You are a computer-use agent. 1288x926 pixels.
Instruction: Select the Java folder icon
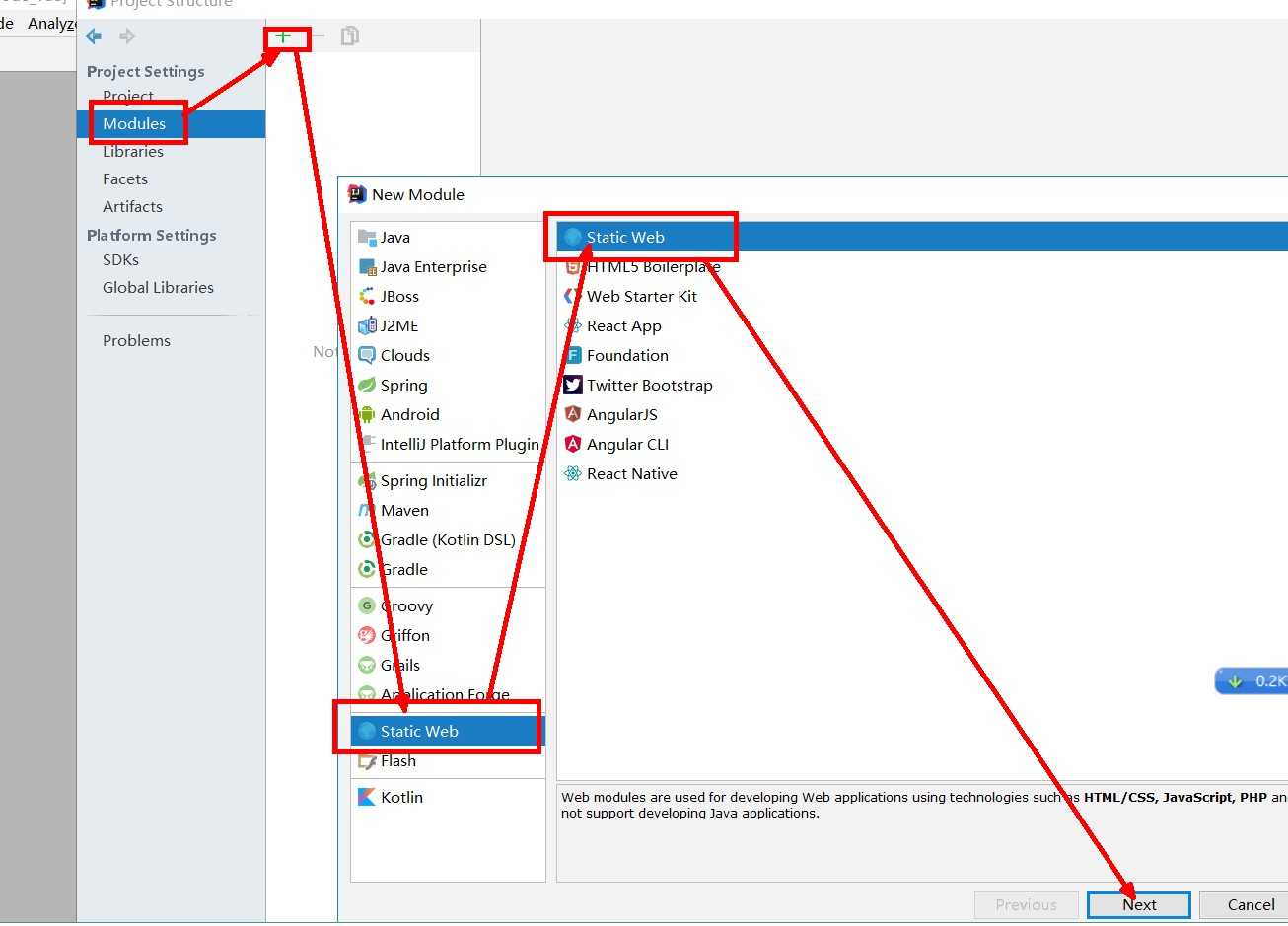(367, 237)
